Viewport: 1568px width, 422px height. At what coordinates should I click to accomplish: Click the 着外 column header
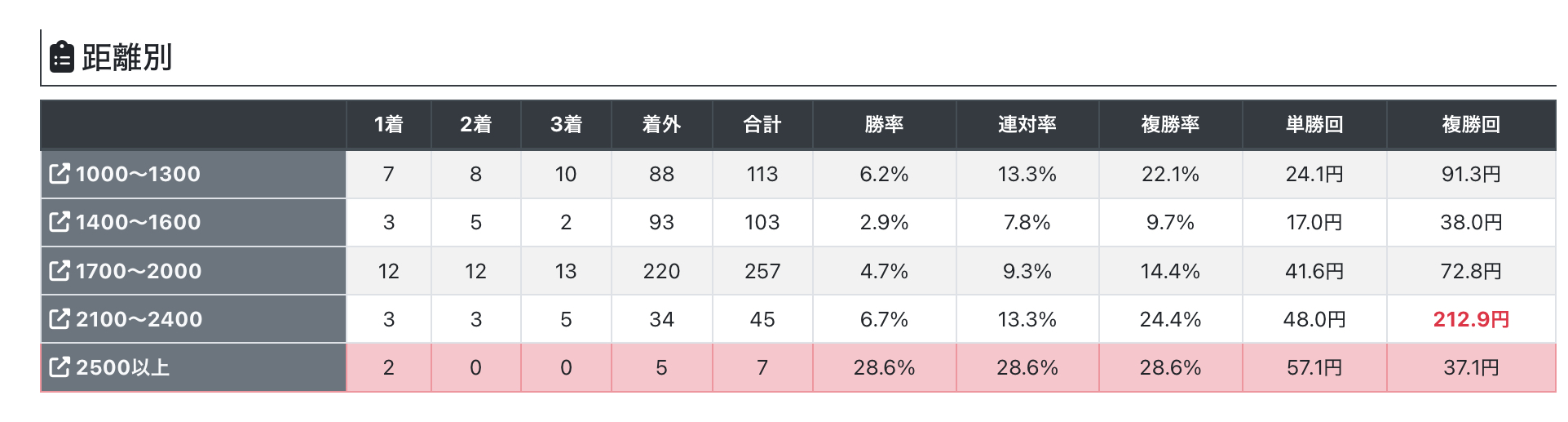(x=661, y=124)
